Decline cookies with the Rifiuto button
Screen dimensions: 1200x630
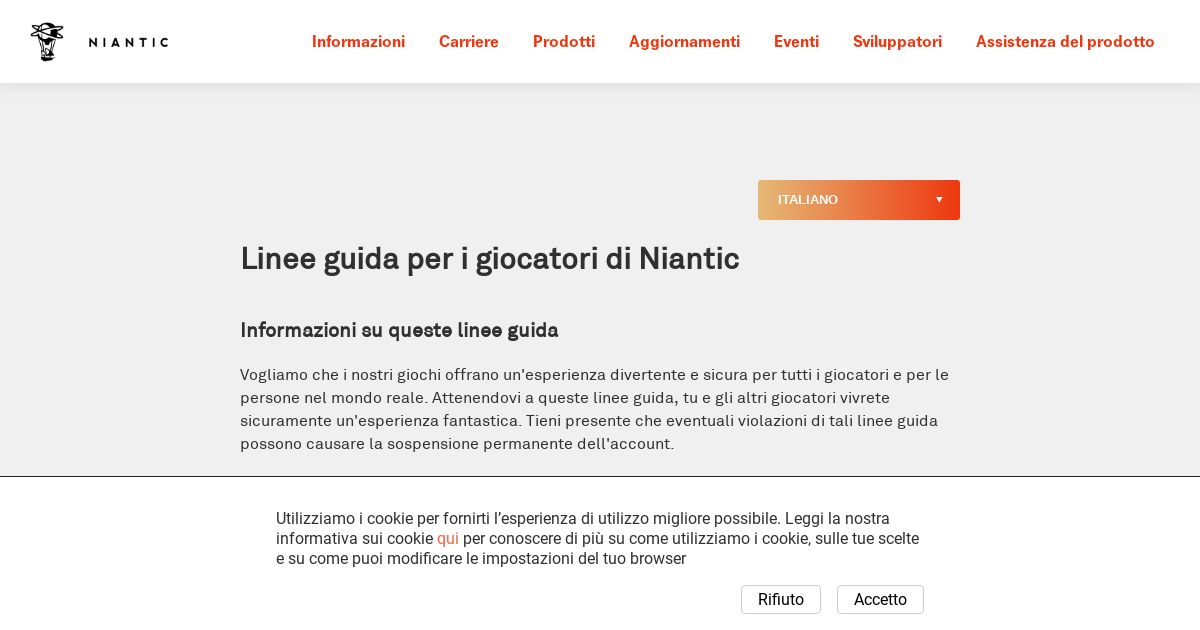coord(781,600)
